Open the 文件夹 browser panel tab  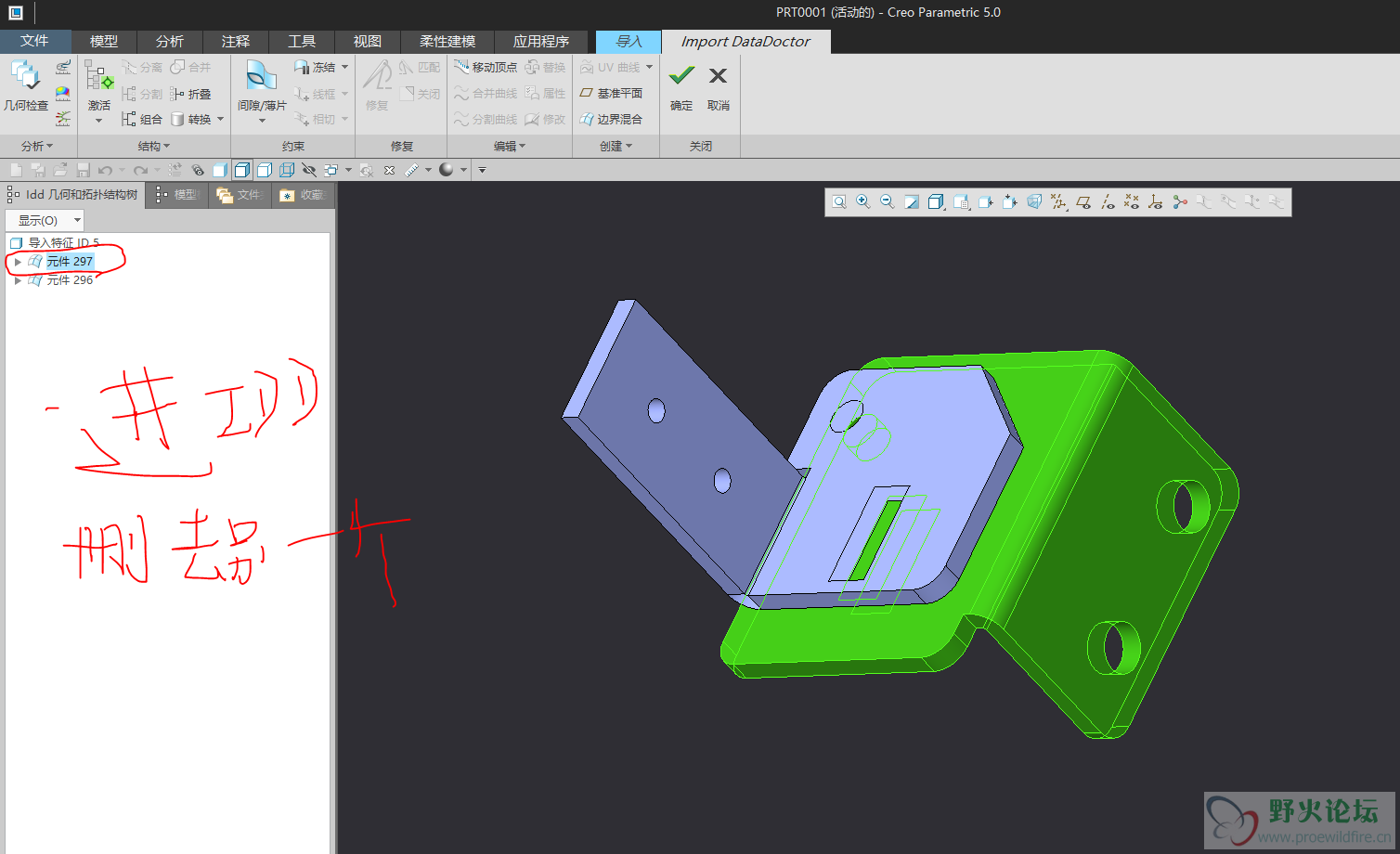point(240,194)
